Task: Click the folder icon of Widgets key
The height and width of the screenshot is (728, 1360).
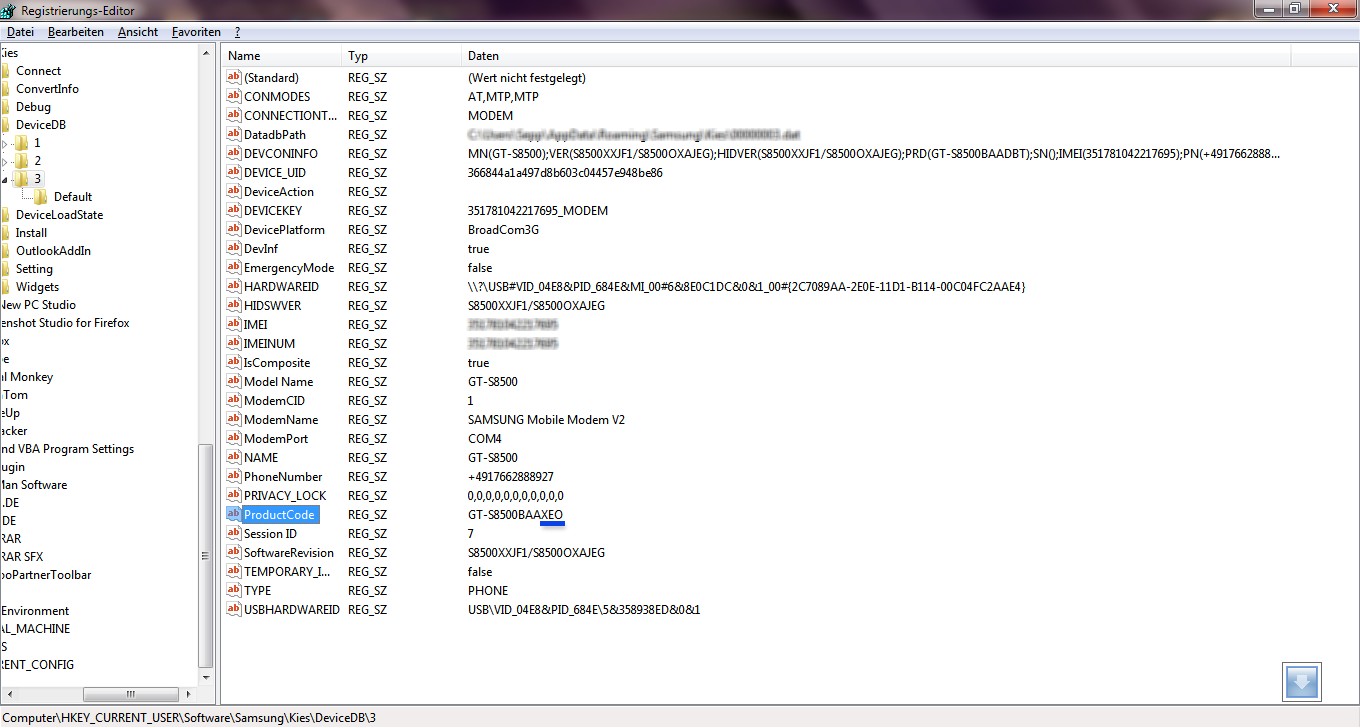Action: pyautogui.click(x=5, y=287)
